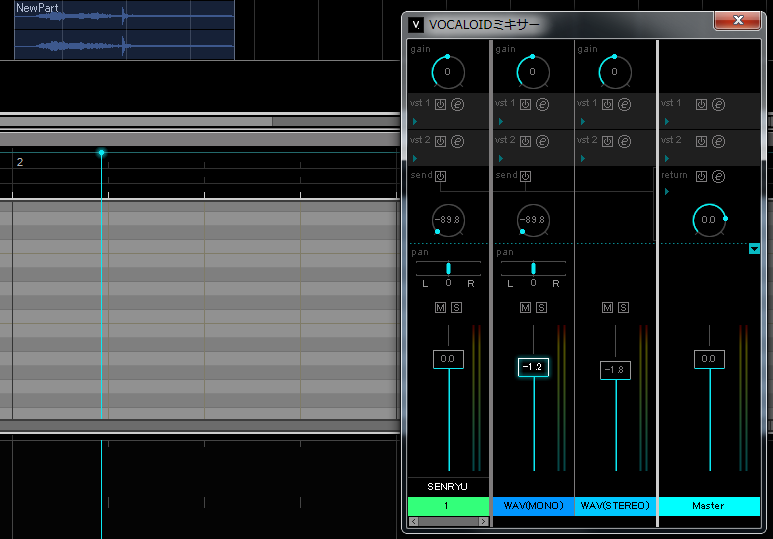Select the WAV(MONO) channel label
Viewport: 773px width, 539px height.
pos(533,506)
